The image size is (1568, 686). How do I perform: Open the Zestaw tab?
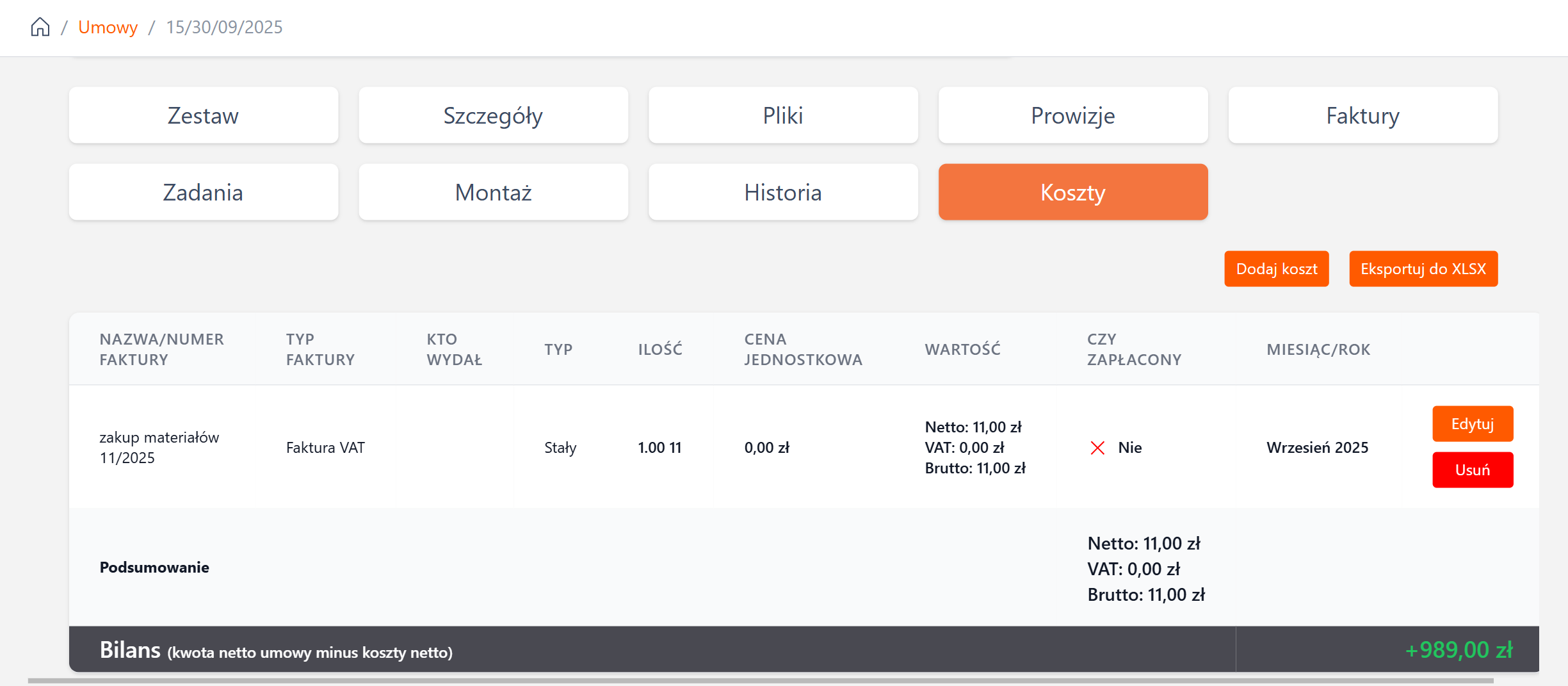203,115
